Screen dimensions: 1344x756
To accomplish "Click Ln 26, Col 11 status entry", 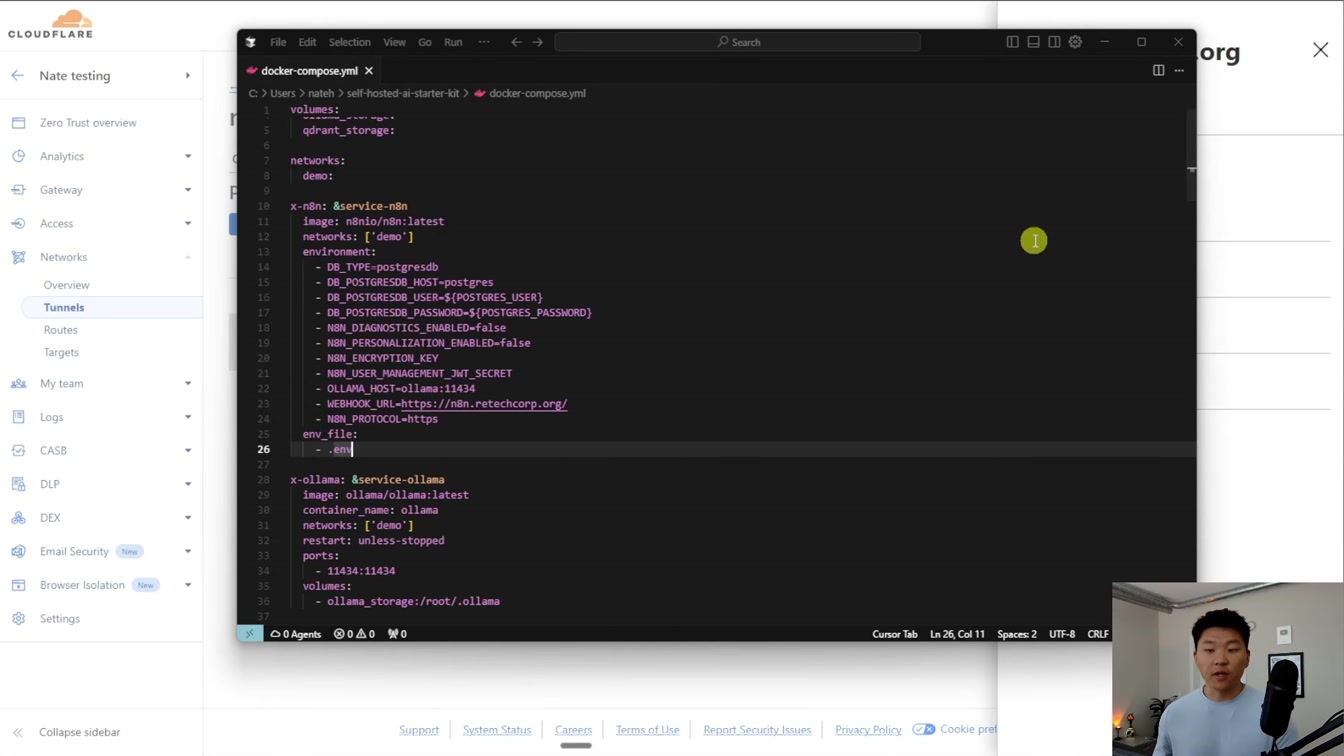I will pyautogui.click(x=957, y=634).
